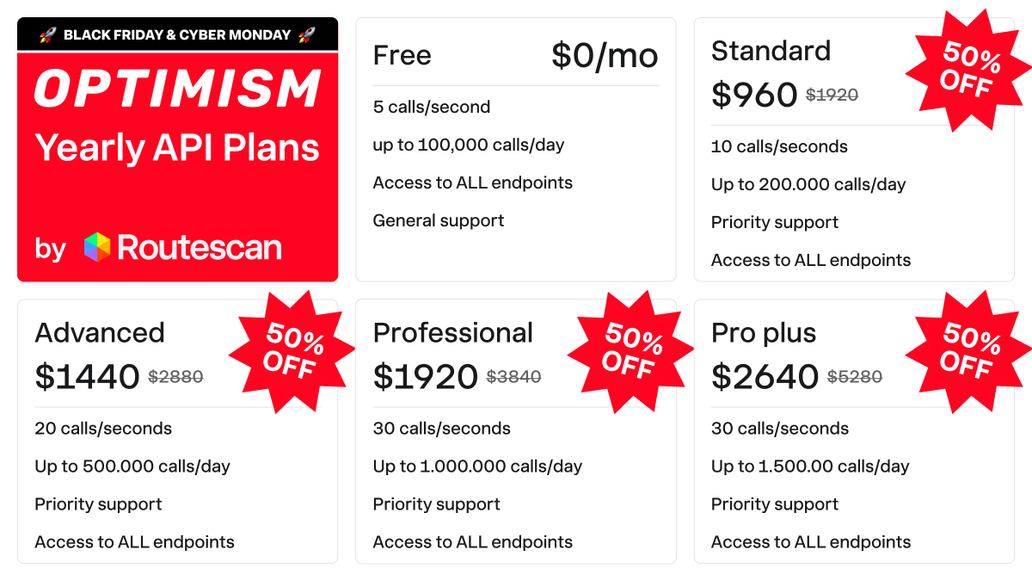Click the Black Friday & Cyber Monday banner text
1032x581 pixels.
point(177,35)
